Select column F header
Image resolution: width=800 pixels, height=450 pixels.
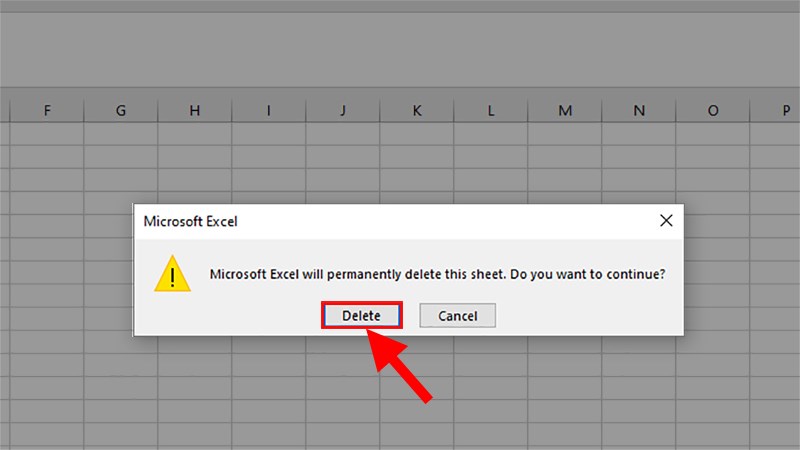point(47,110)
